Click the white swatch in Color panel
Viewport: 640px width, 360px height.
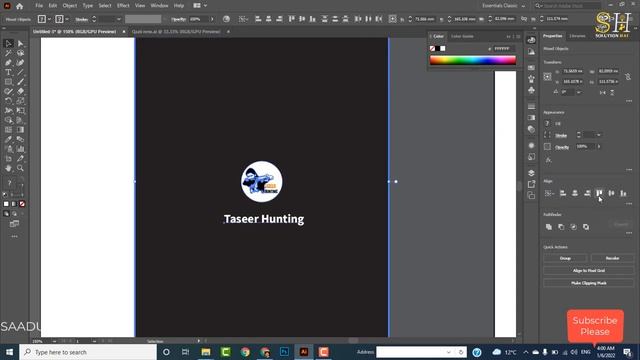click(x=443, y=49)
